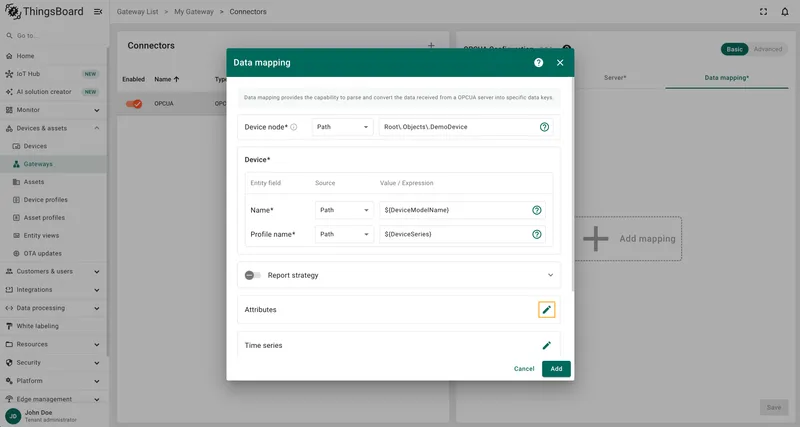Collapse sidebar with the menu toggle icon
Image resolution: width=800 pixels, height=427 pixels.
98,12
